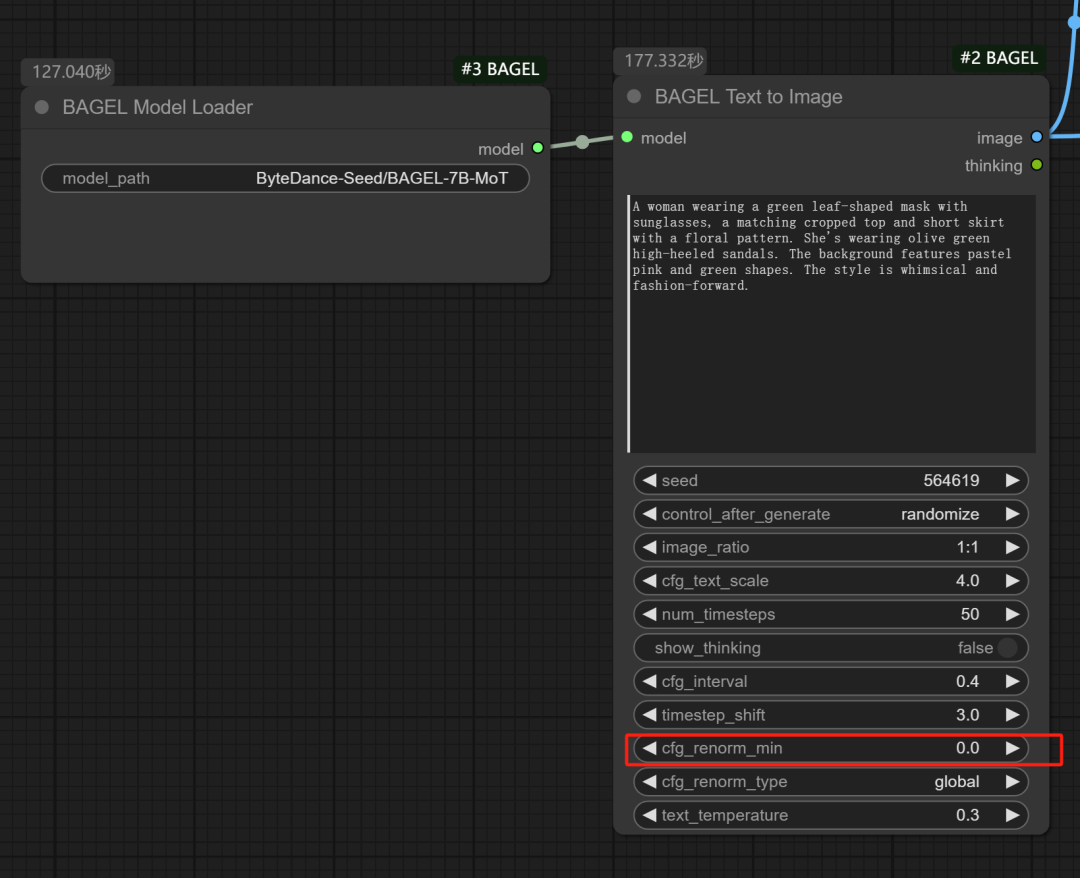Screen dimensions: 1080x878
Task: Click the model input port on Text to Image
Action: click(x=627, y=137)
